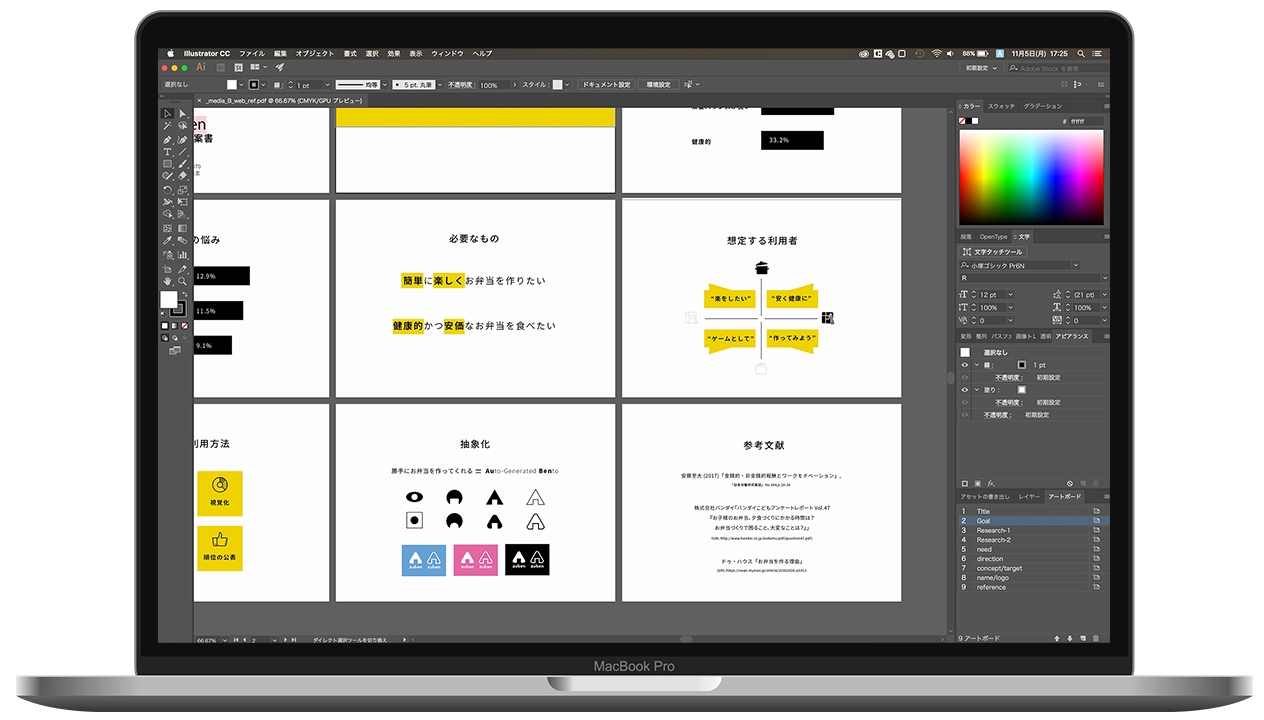Select the Line Segment tool
Screen dimensions: 1264x720
click(183, 151)
